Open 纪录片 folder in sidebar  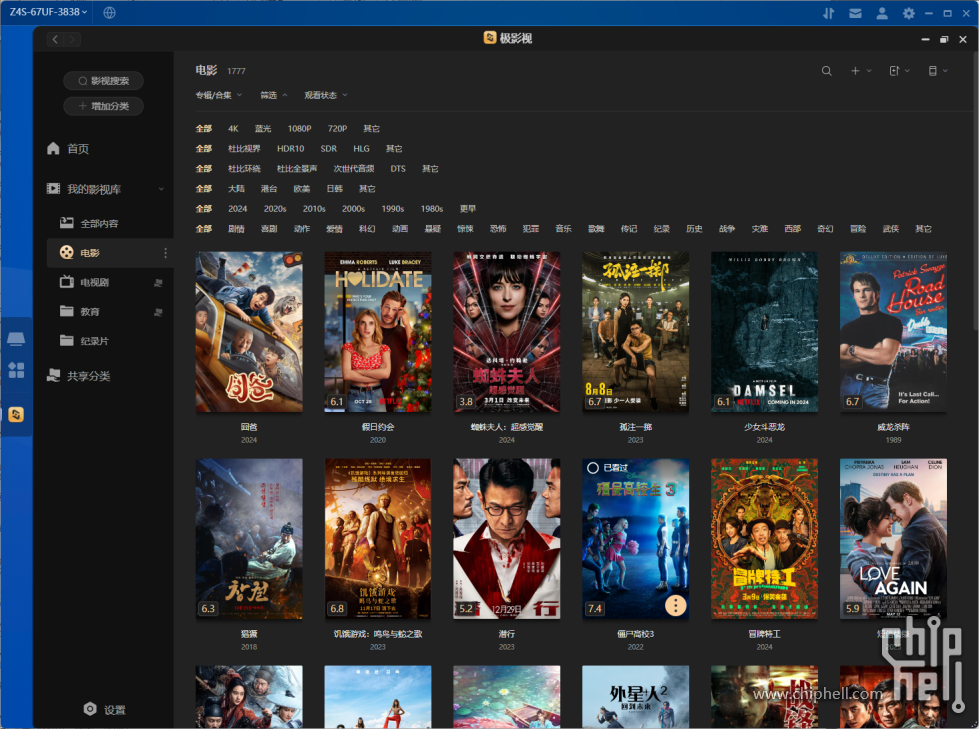click(84, 341)
